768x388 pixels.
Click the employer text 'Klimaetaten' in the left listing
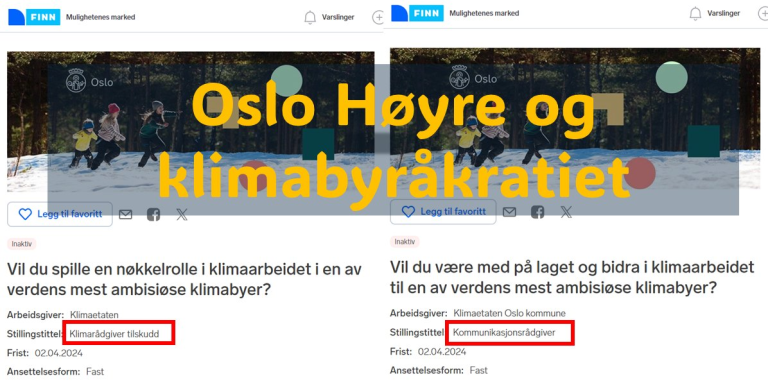[94, 315]
